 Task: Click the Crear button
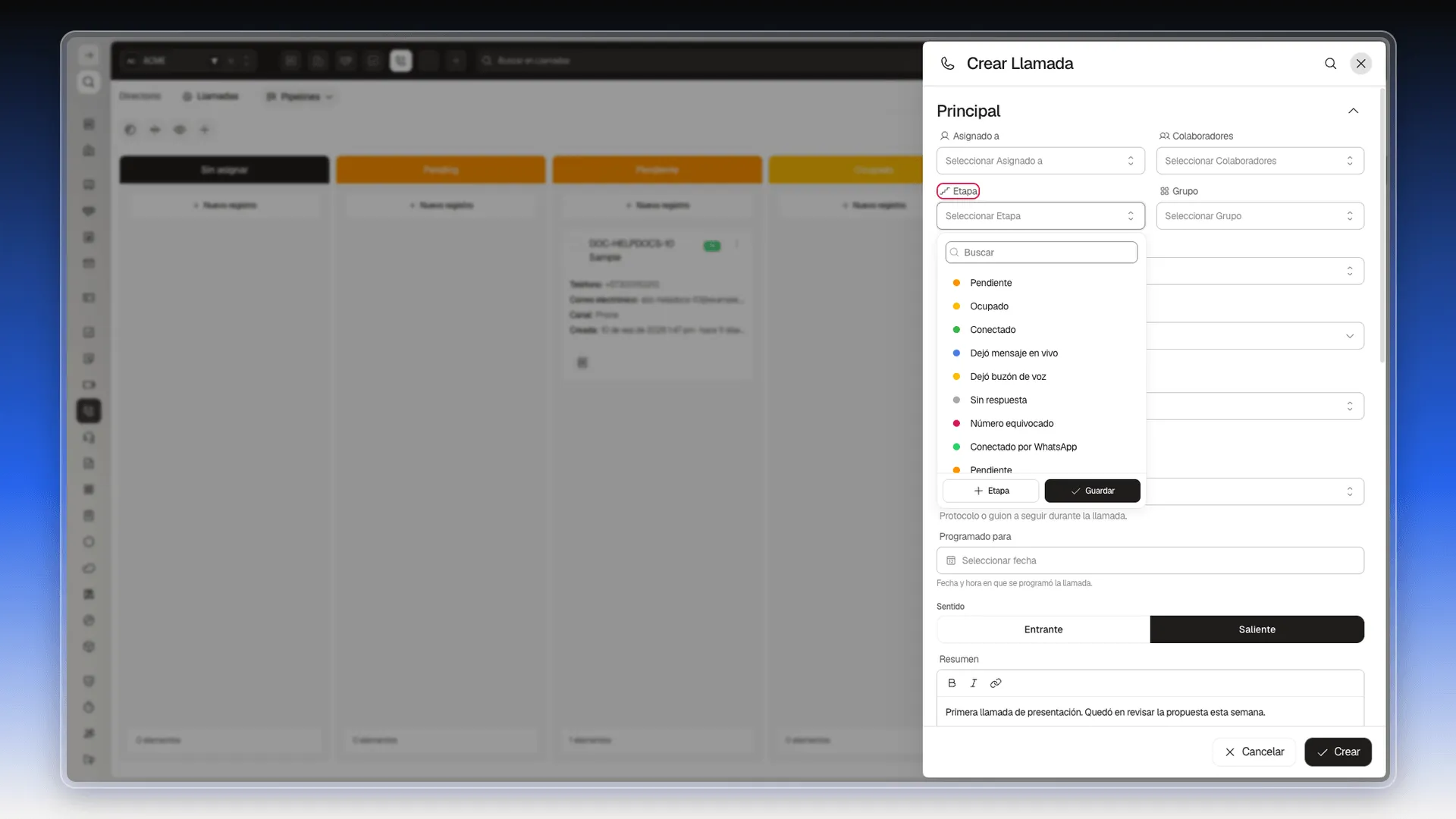pos(1338,752)
